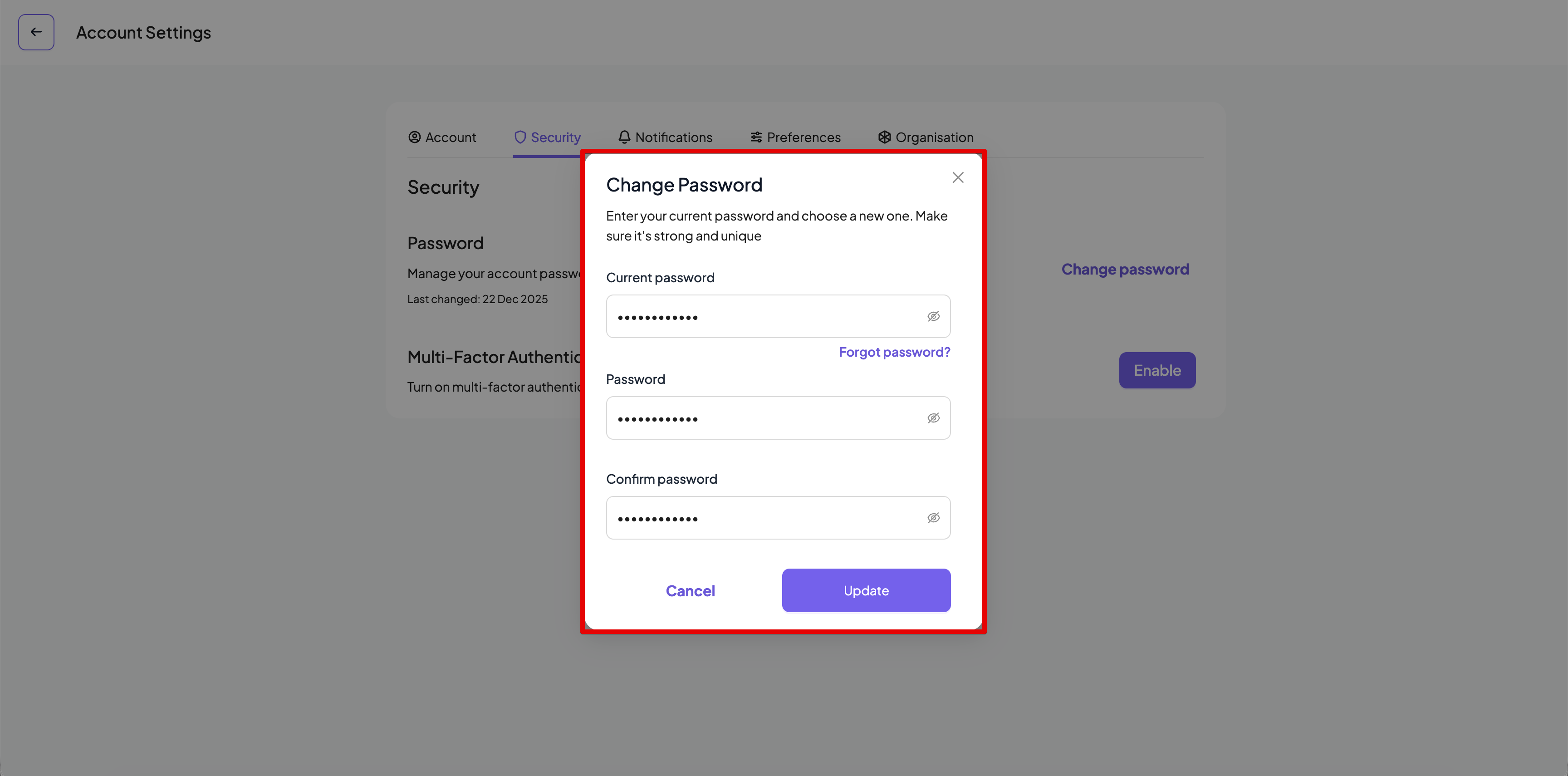Select the Security shield icon
The height and width of the screenshot is (776, 1568).
[520, 137]
